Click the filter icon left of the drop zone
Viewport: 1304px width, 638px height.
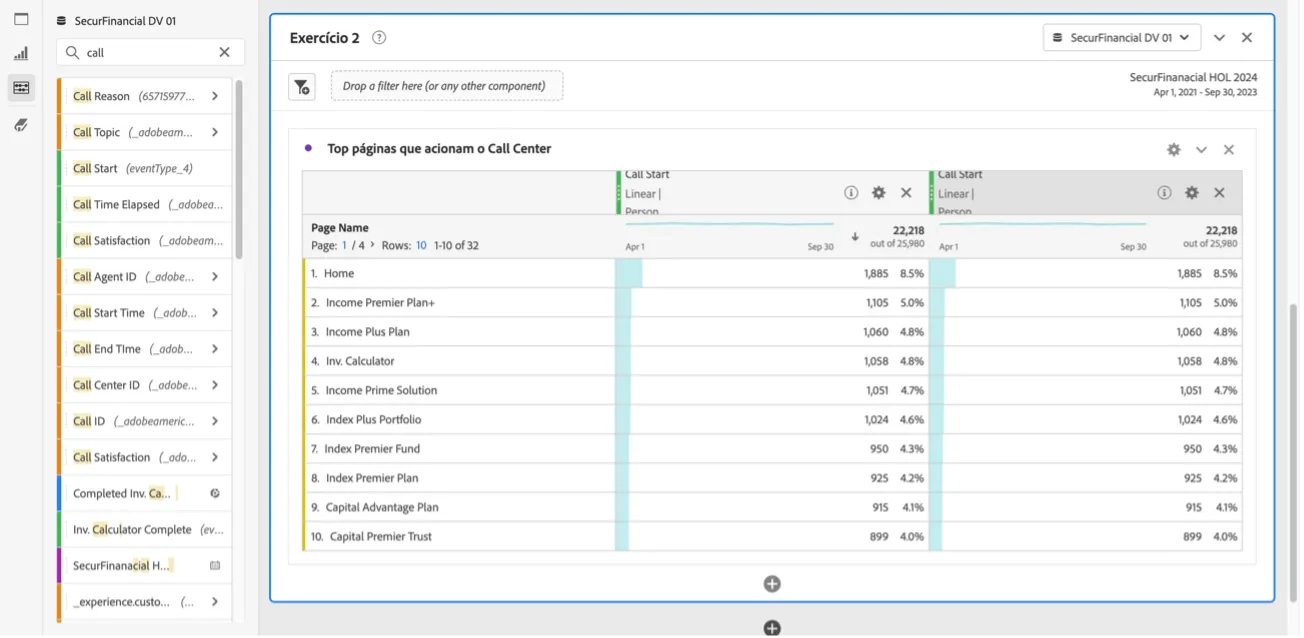302,87
